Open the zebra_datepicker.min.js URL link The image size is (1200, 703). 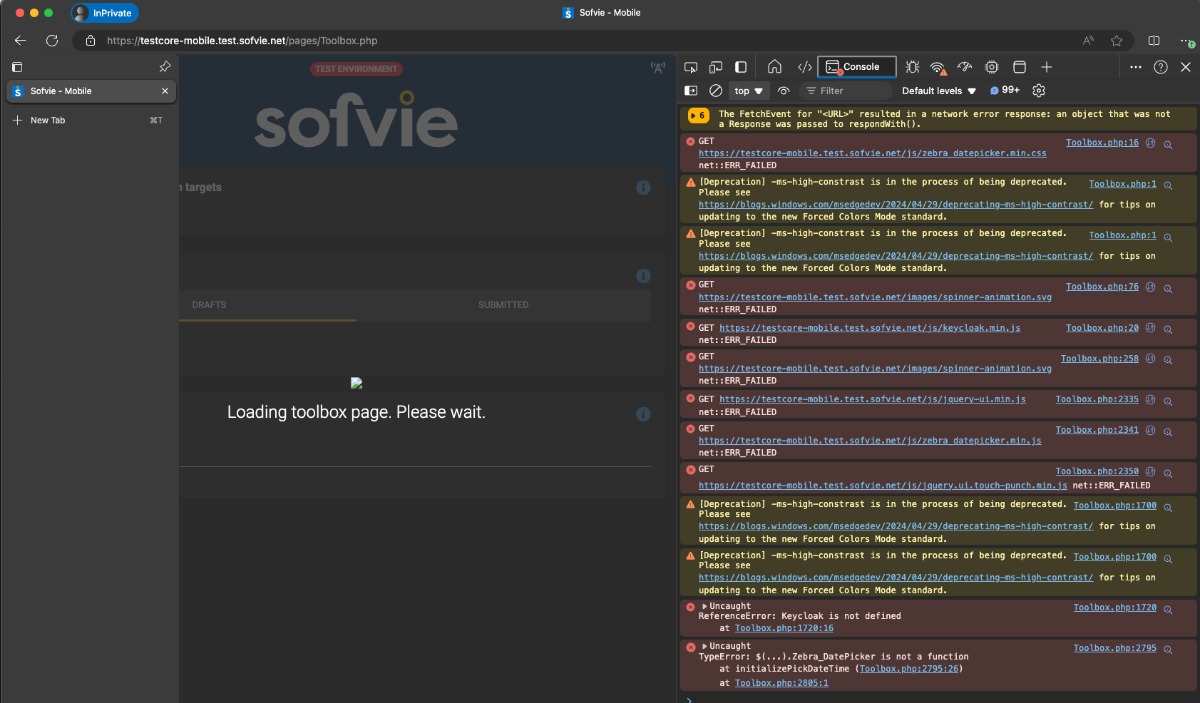[x=870, y=440]
